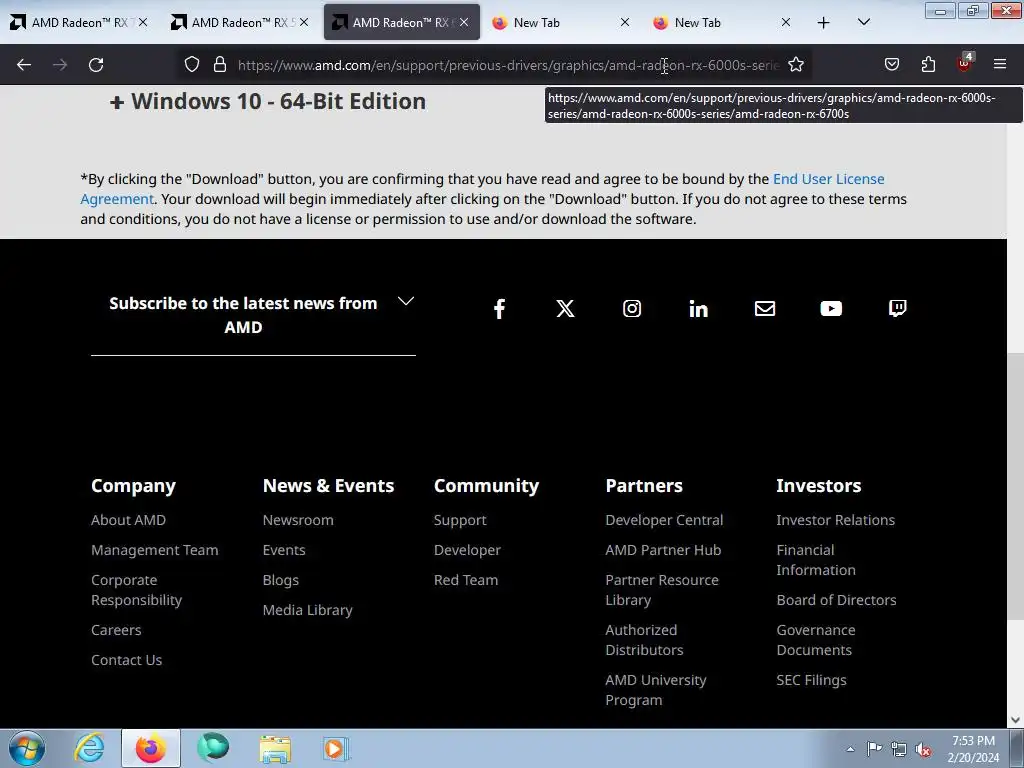Open Board of Directors link
1024x768 pixels.
837,600
